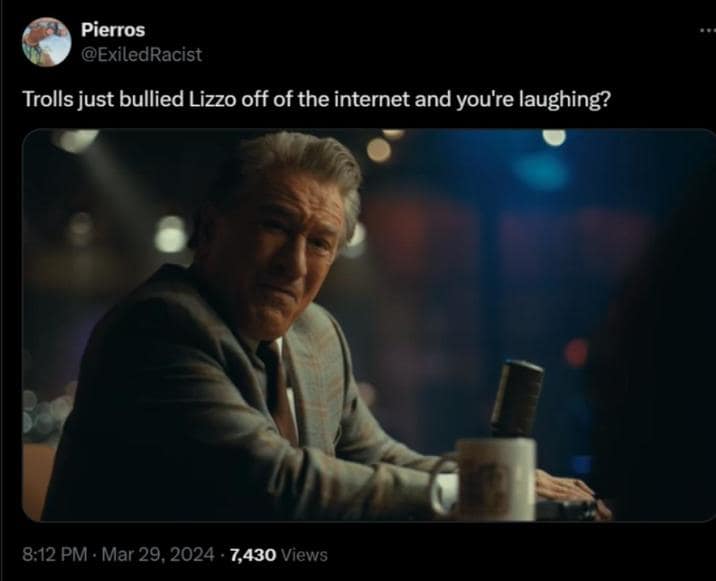Click the tweet text about Lizzo
The height and width of the screenshot is (581, 716).
316,100
